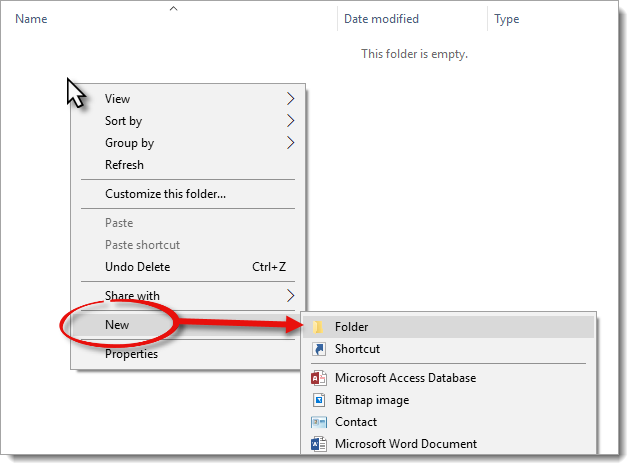
Task: Click the Bitmap image icon
Action: coord(319,400)
